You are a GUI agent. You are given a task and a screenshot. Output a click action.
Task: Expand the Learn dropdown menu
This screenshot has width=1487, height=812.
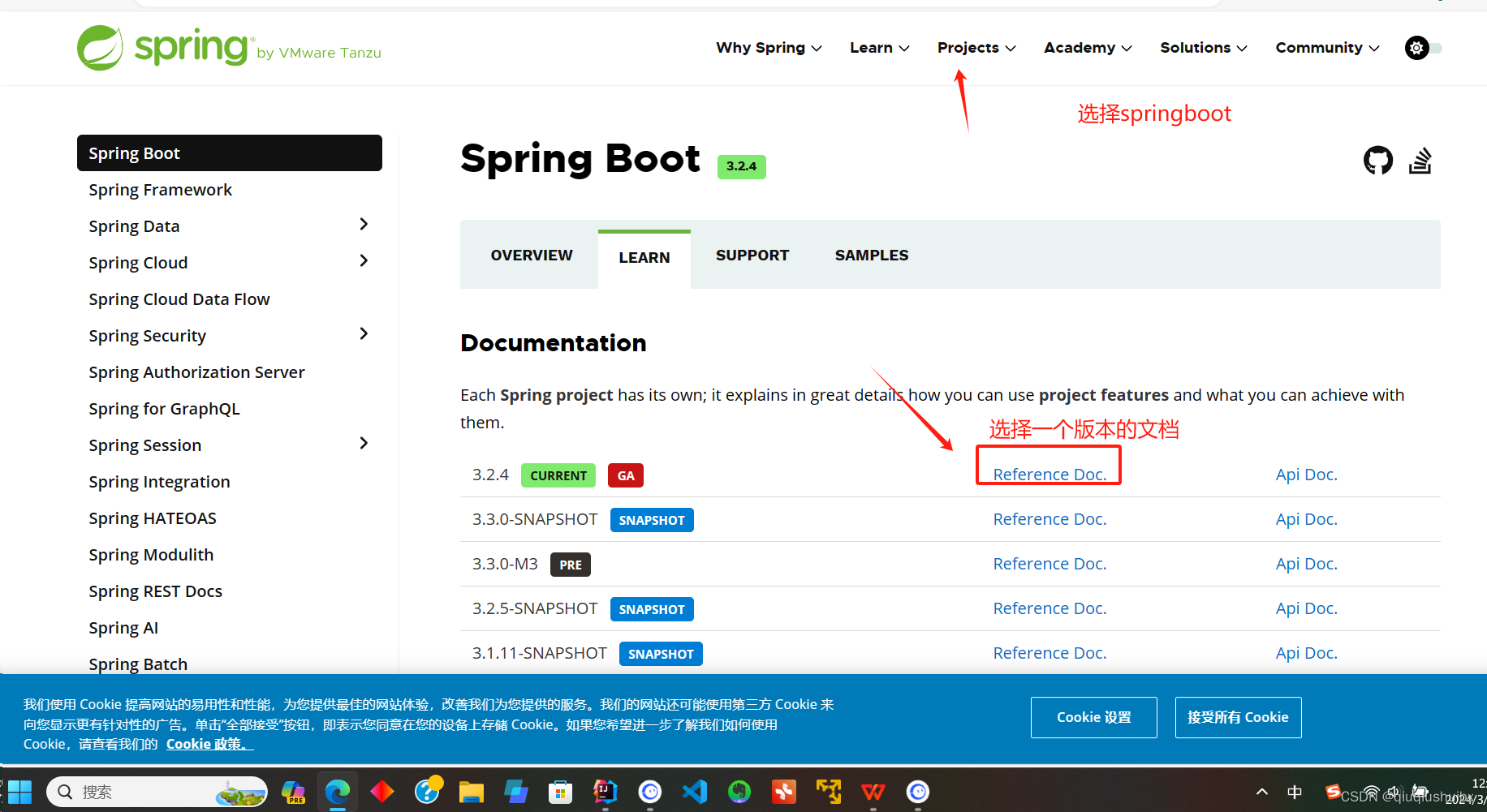(x=880, y=48)
